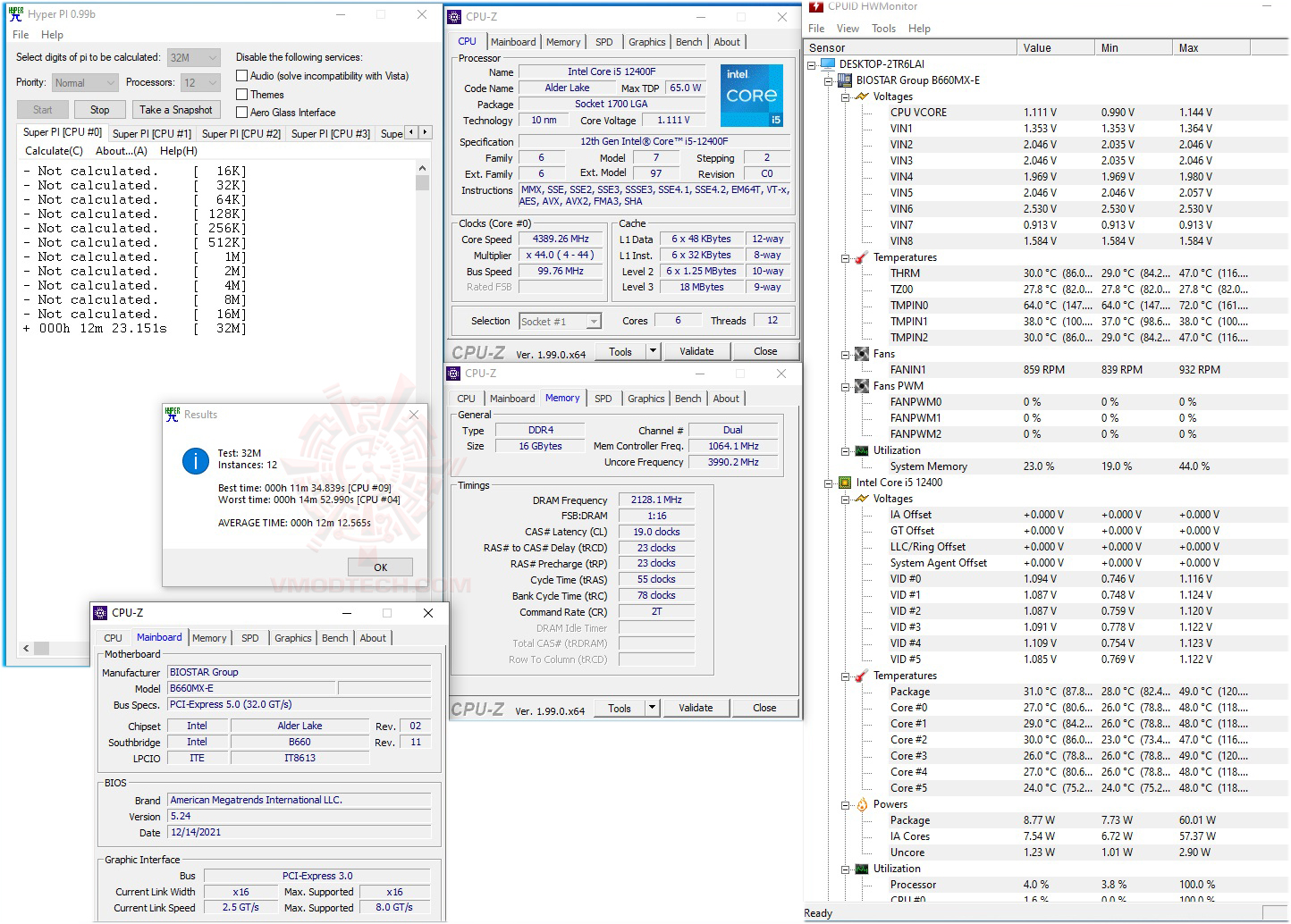Switch to Super PI [CPU #2] tab
The height and width of the screenshot is (924, 1291).
click(241, 134)
